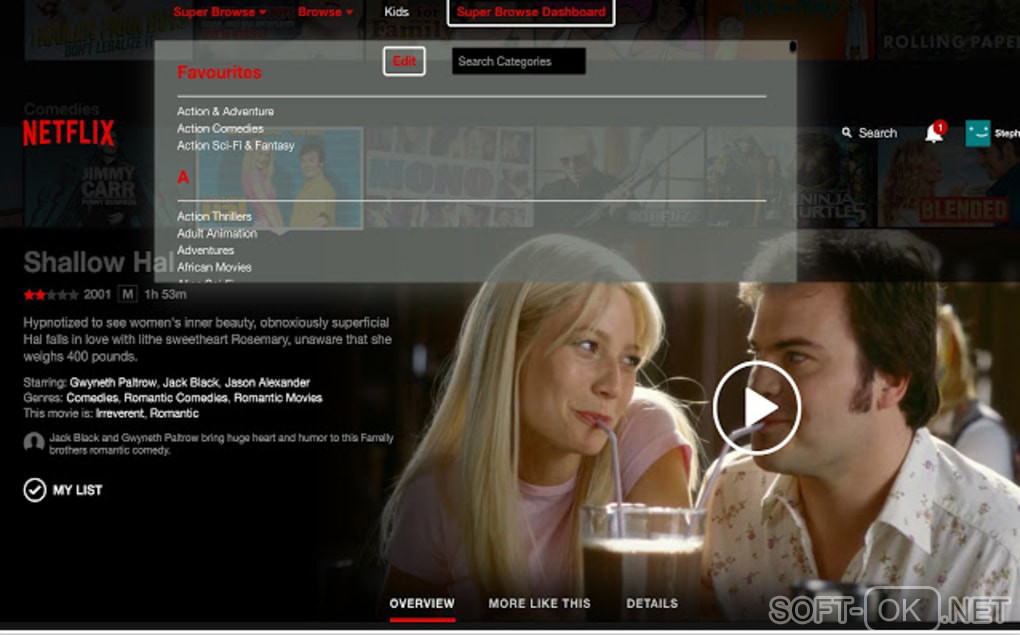Image resolution: width=1020 pixels, height=635 pixels.
Task: Open the profile avatar icon
Action: click(978, 133)
